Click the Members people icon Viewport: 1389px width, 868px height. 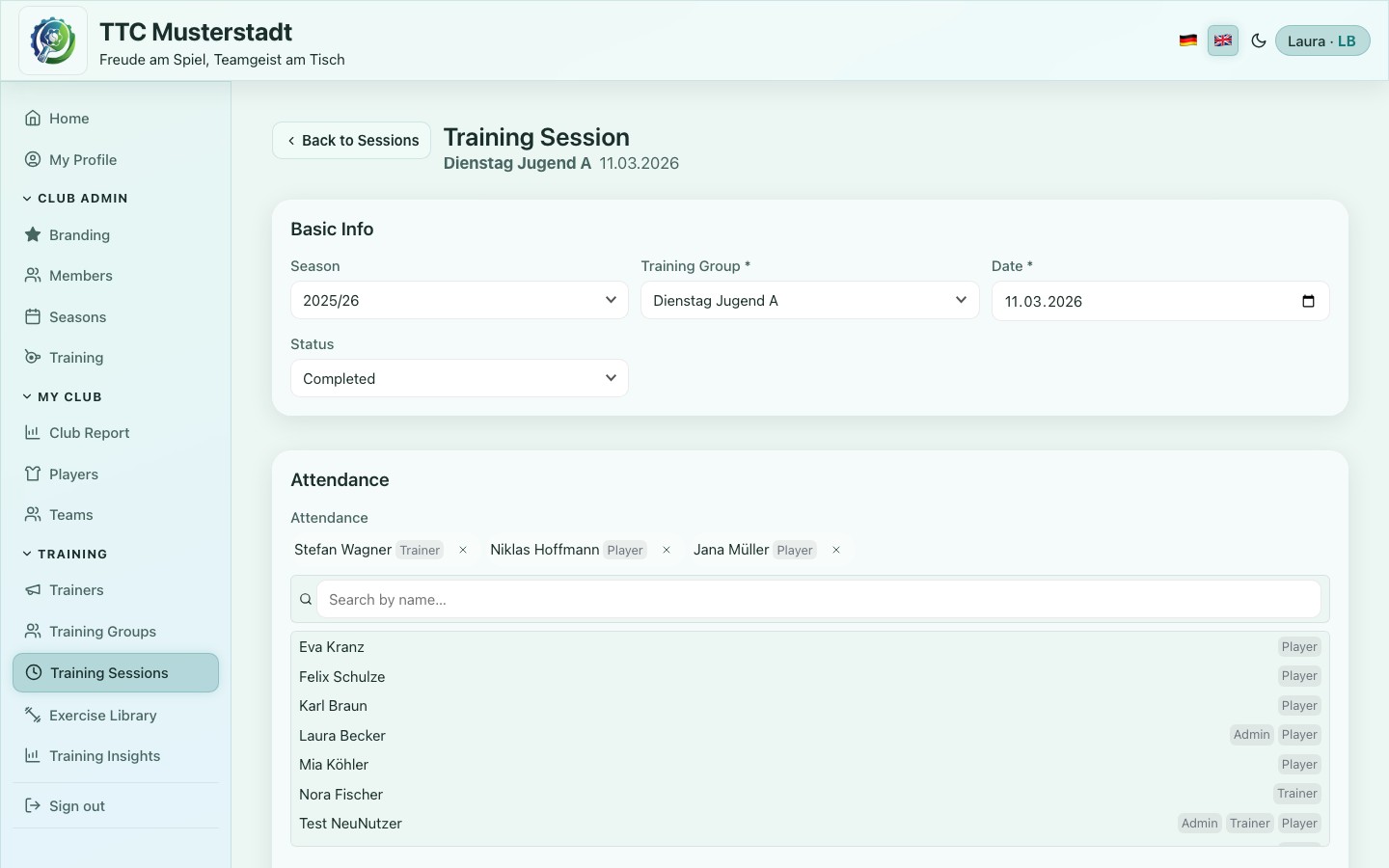pyautogui.click(x=33, y=275)
